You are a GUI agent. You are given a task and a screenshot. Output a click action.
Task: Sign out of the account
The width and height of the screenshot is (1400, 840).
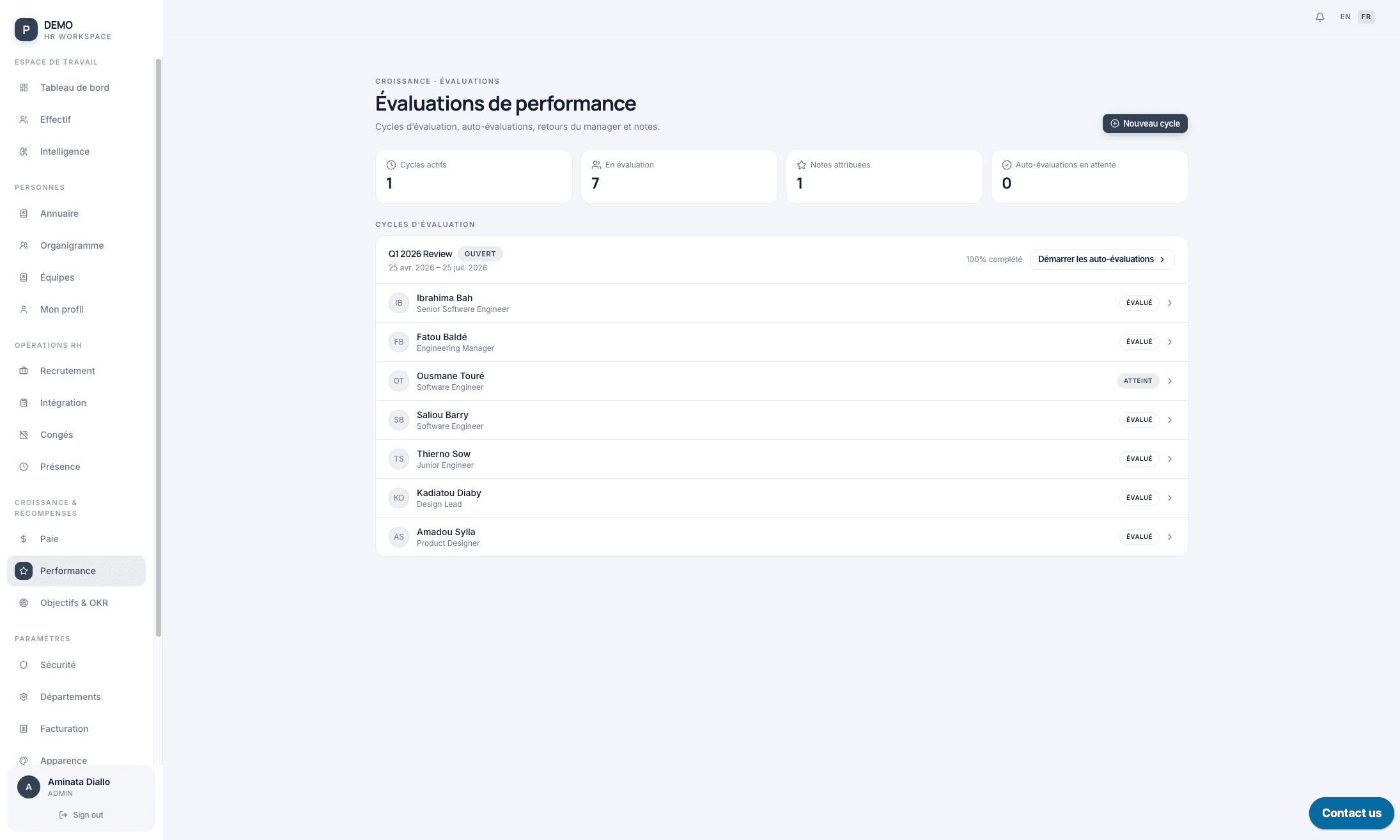81,815
